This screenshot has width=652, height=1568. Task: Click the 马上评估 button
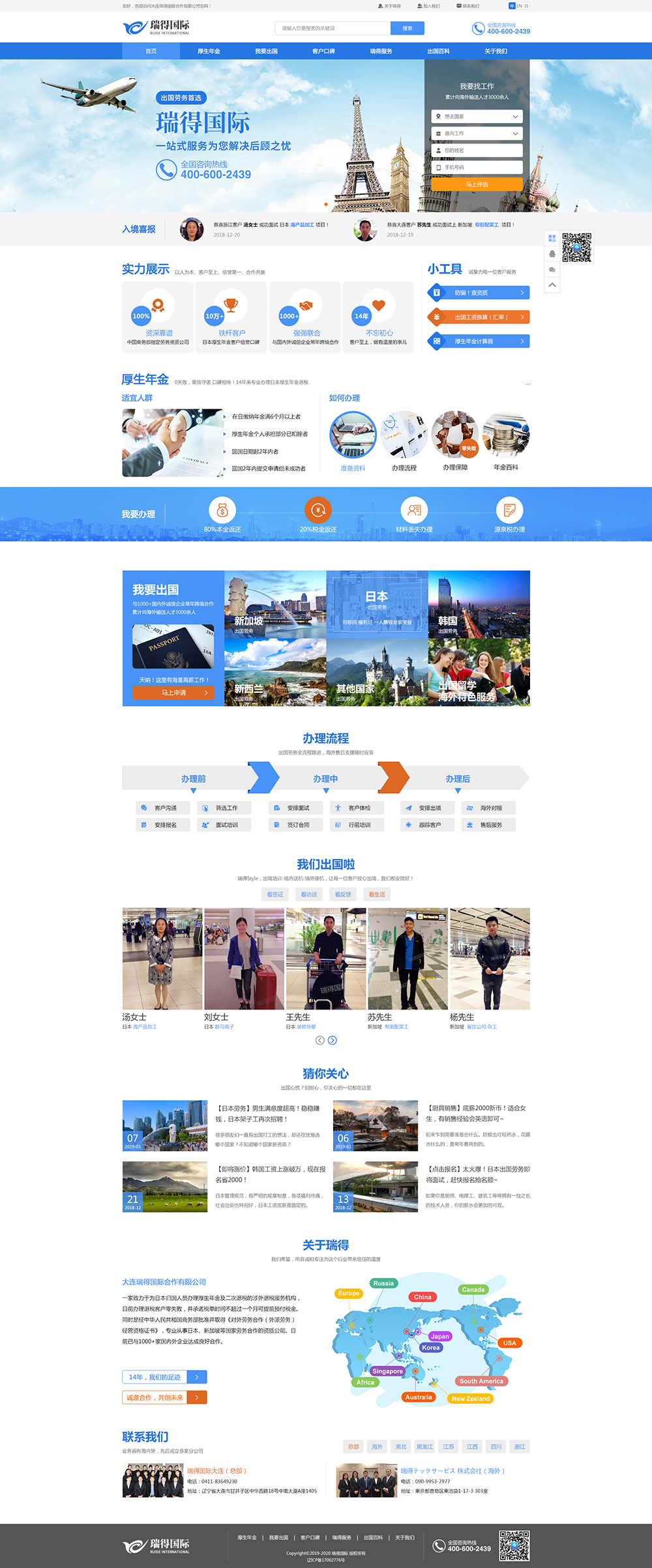[x=477, y=184]
